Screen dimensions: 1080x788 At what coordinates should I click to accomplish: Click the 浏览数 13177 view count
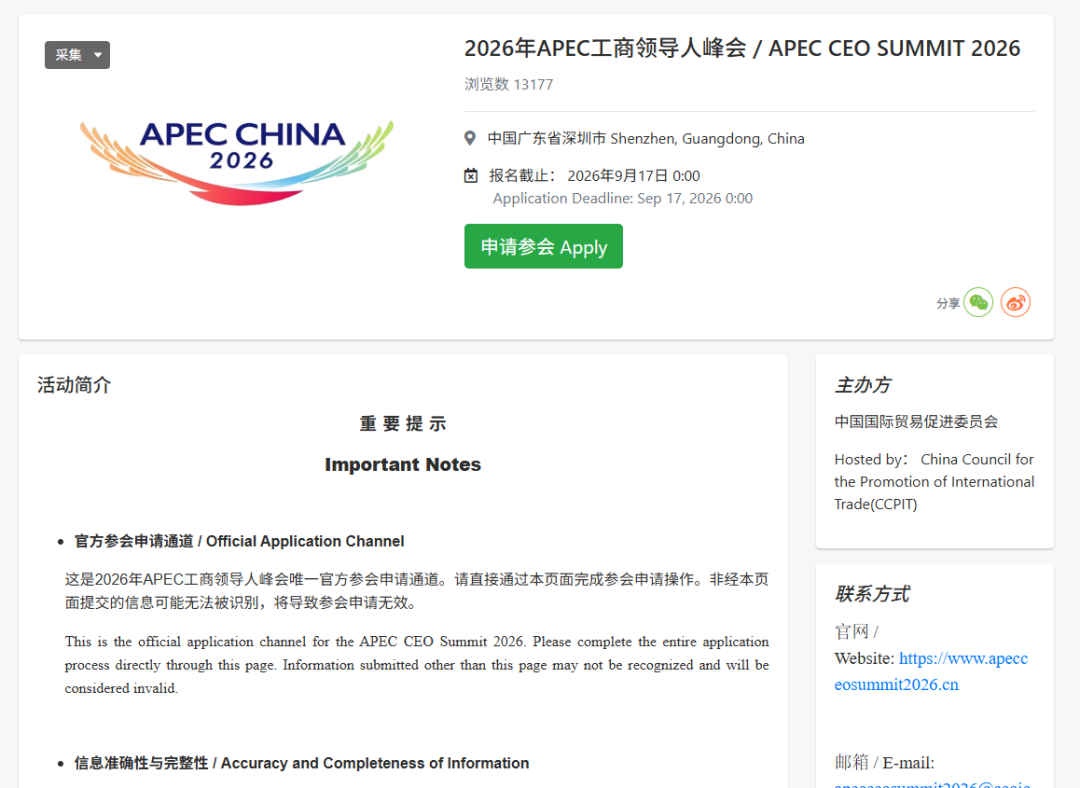(508, 84)
